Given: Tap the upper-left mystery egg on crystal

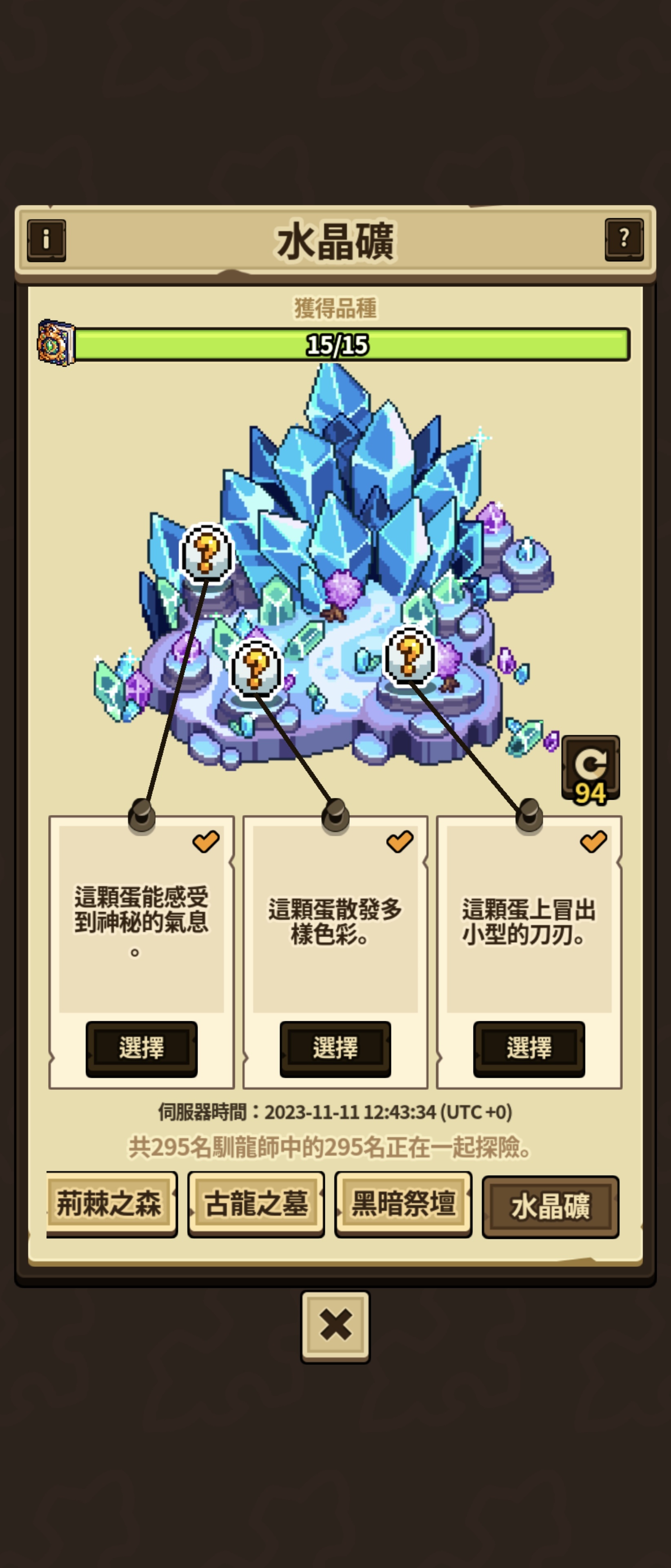Looking at the screenshot, I should click(207, 553).
